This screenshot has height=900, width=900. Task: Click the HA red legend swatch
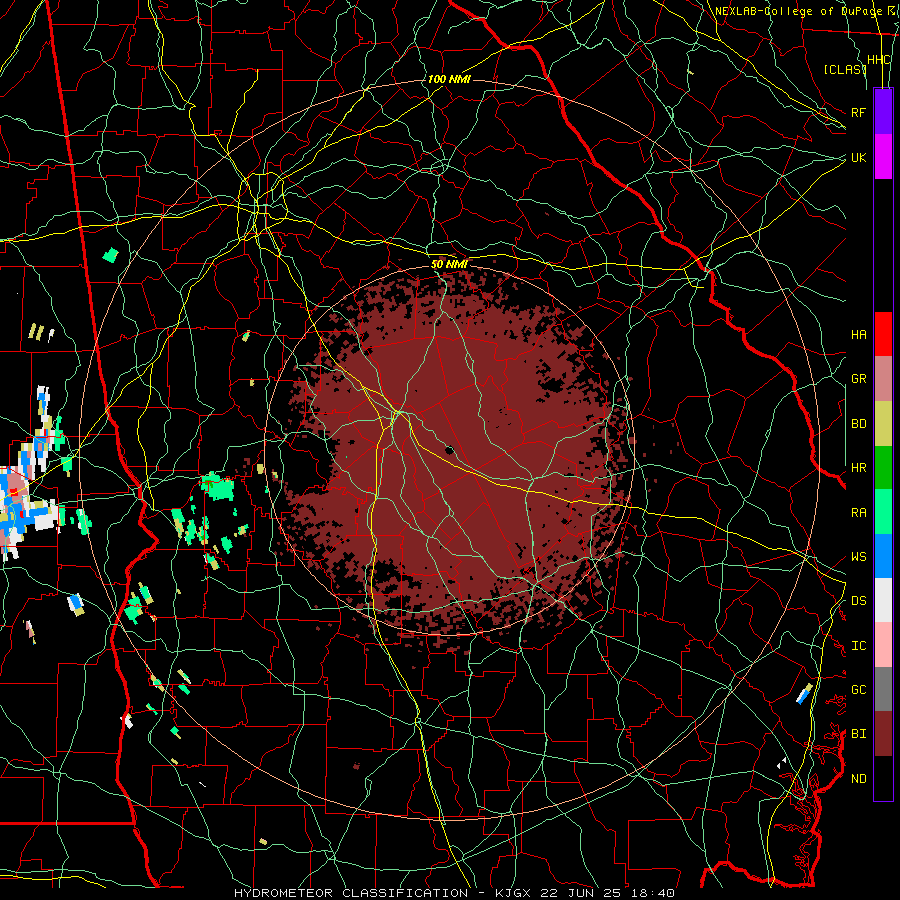[x=883, y=334]
